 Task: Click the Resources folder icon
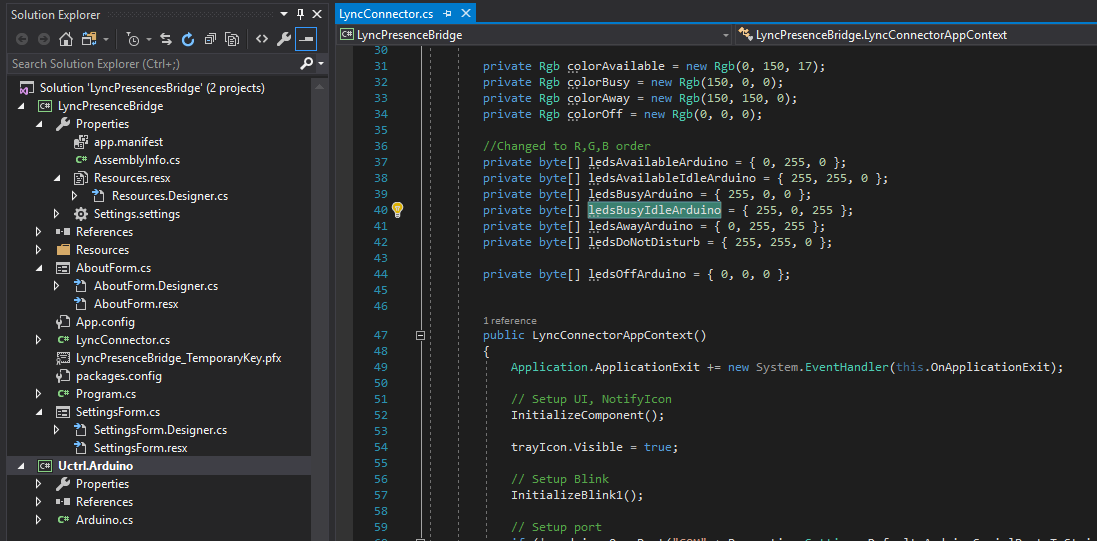click(x=64, y=250)
